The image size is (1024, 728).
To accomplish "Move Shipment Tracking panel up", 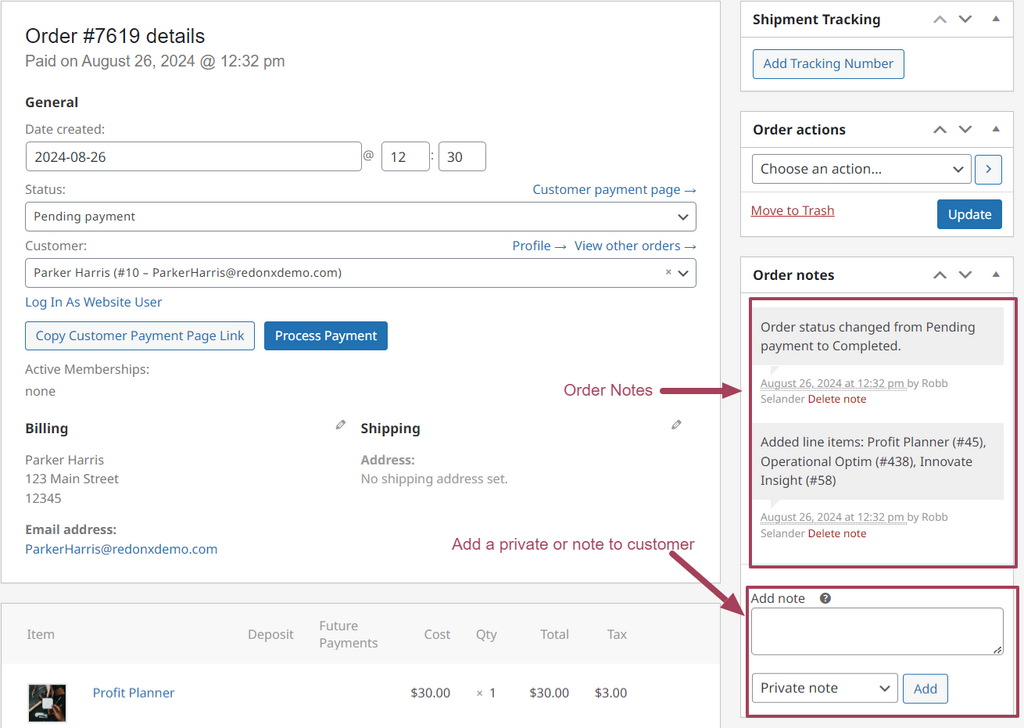I will [x=940, y=19].
